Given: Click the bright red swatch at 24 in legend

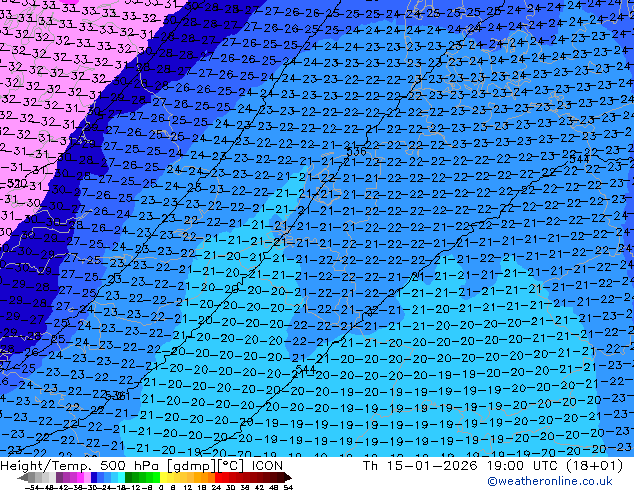Looking at the screenshot, I should click(x=219, y=477).
